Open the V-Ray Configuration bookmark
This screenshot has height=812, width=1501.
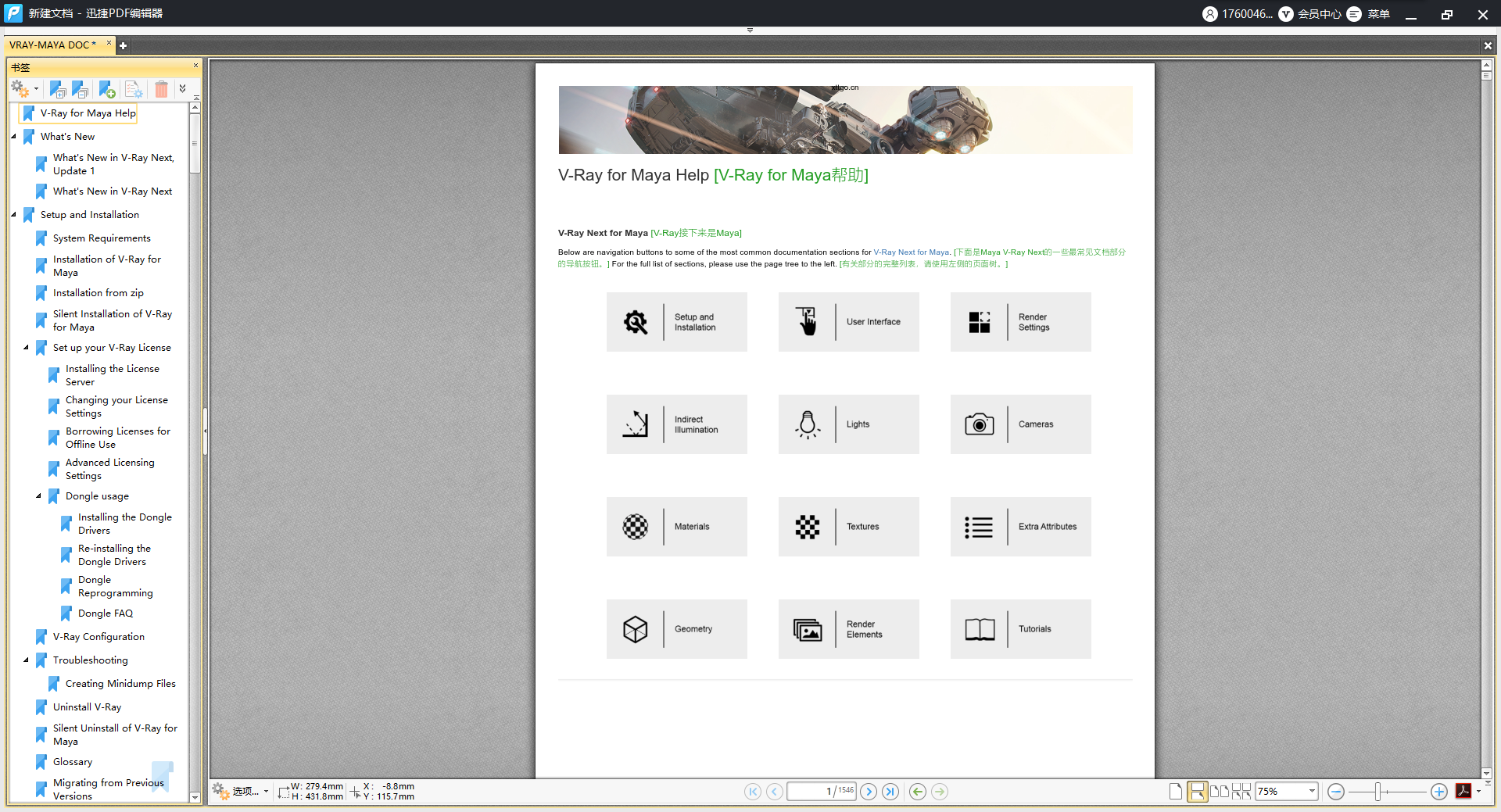(x=99, y=637)
